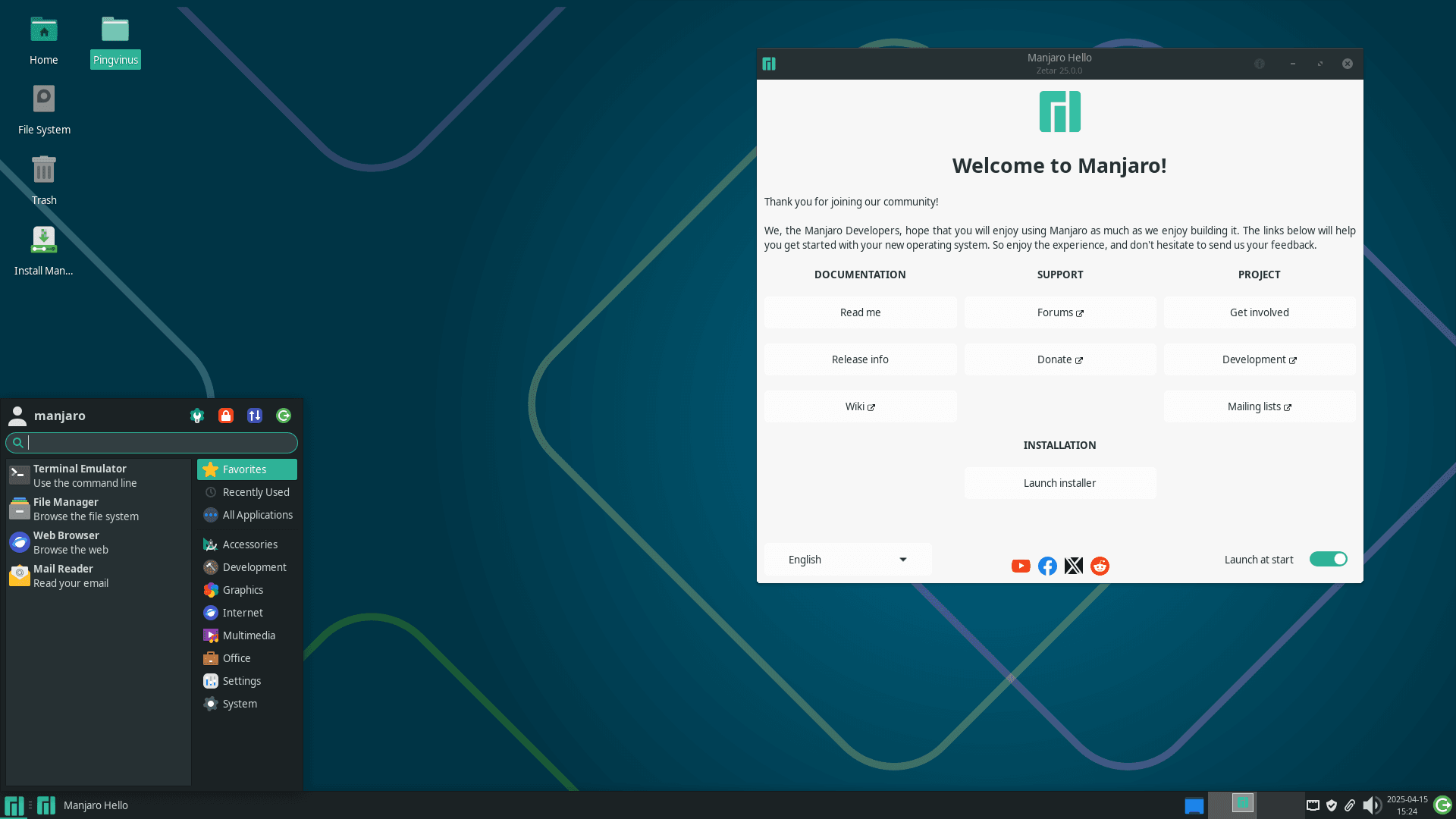Open the Pingvinus folder on desktop
Screen dimensions: 1456x819
pyautogui.click(x=115, y=42)
